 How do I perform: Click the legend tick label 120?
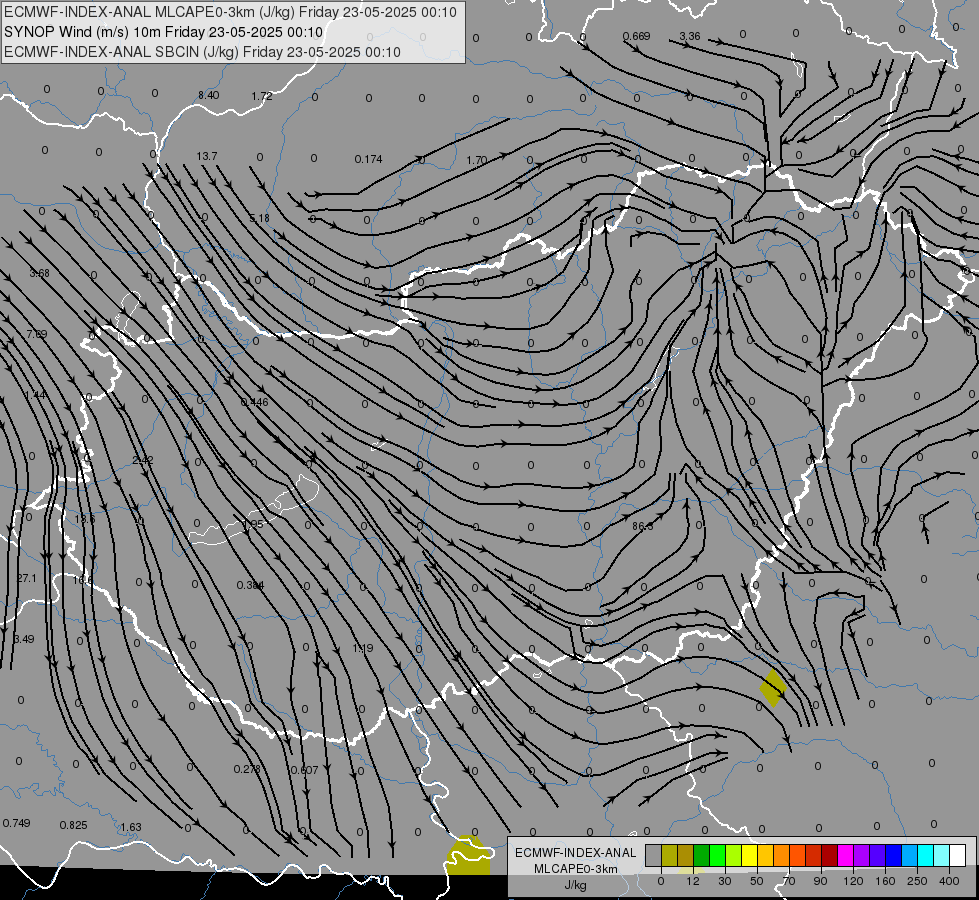pos(853,881)
